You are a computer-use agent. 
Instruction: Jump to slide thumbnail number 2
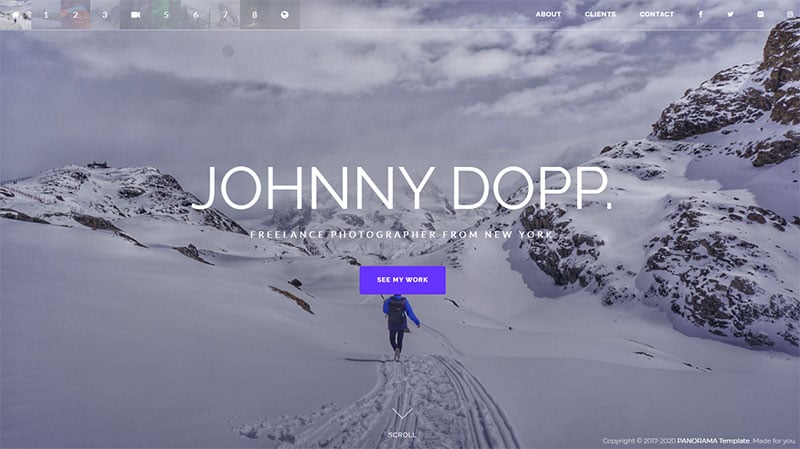coord(76,15)
